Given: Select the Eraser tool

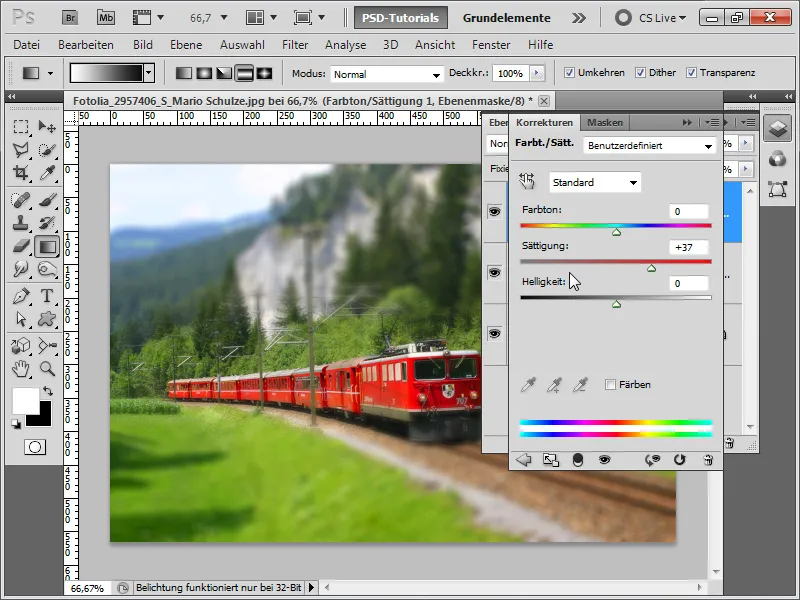Looking at the screenshot, I should (x=21, y=246).
